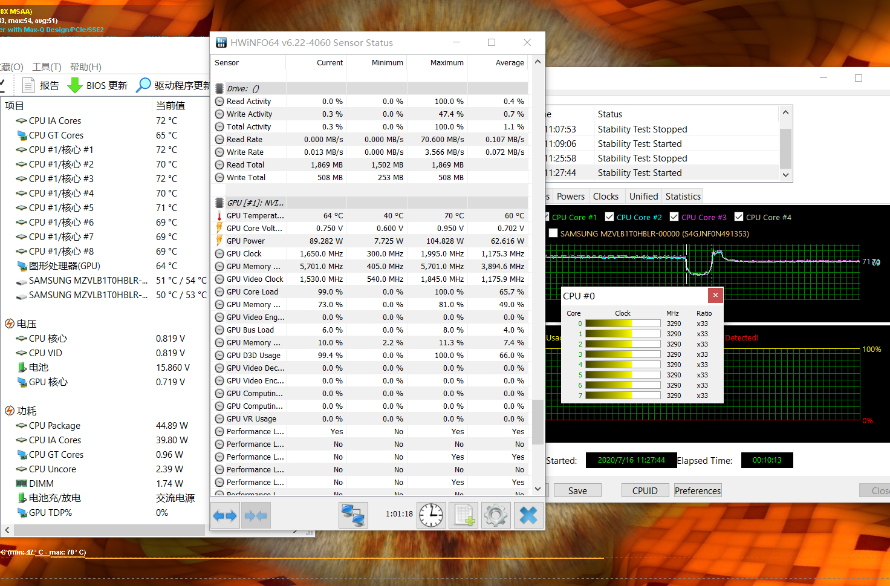Click the Average column header in HWiNFO

498,62
